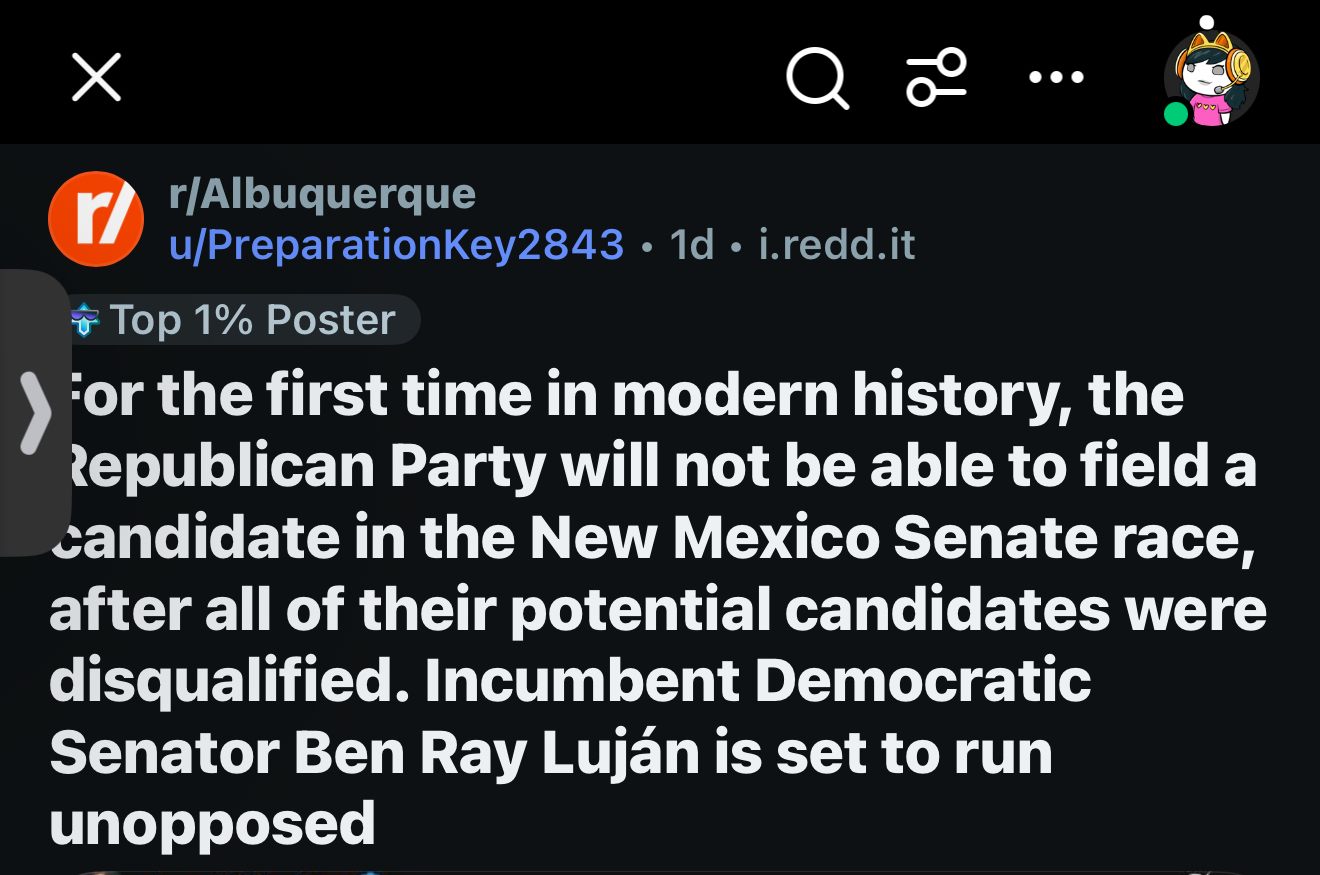
Task: Open the three-dot overflow menu
Action: pos(1056,77)
